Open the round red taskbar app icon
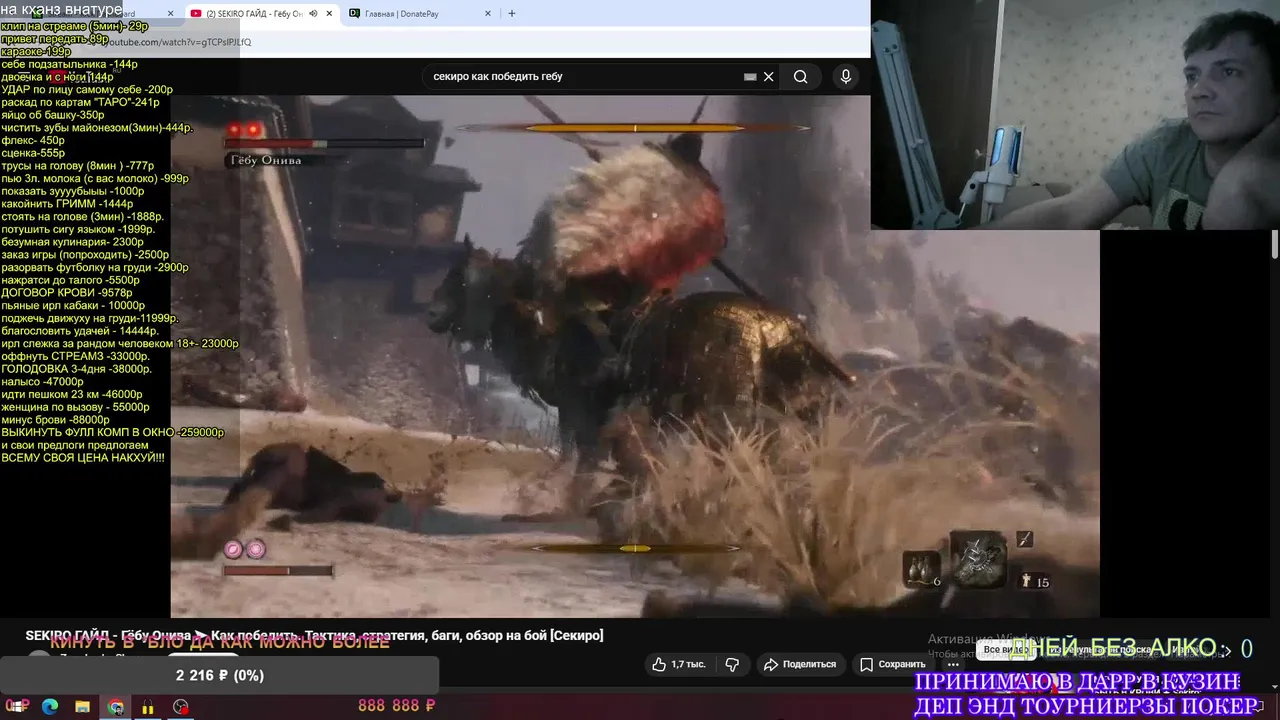Image resolution: width=1280 pixels, height=720 pixels. [x=181, y=707]
